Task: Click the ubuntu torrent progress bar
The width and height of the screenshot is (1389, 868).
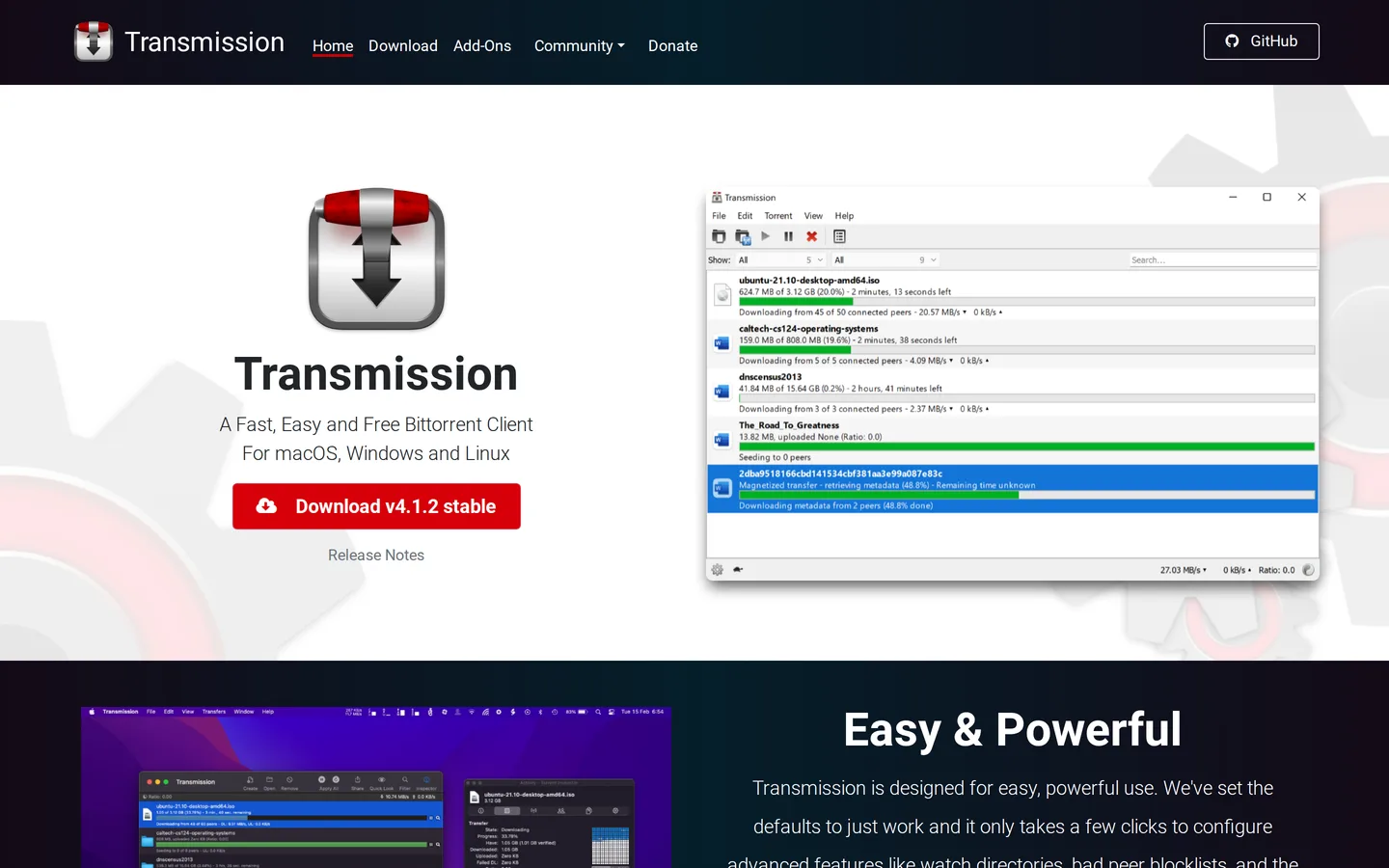Action: (1026, 302)
